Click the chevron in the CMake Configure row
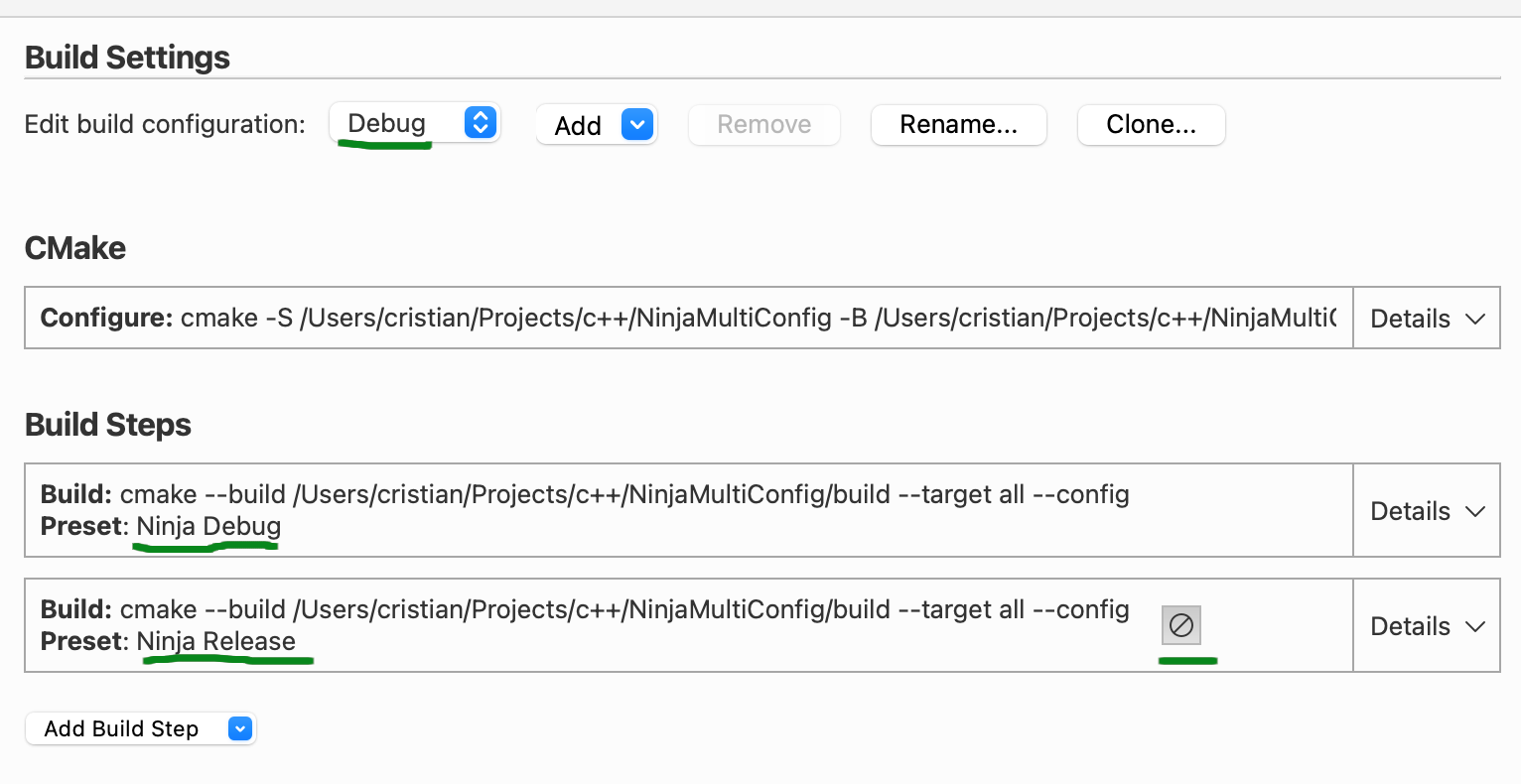Screen dimensions: 1521x784 point(1475,319)
